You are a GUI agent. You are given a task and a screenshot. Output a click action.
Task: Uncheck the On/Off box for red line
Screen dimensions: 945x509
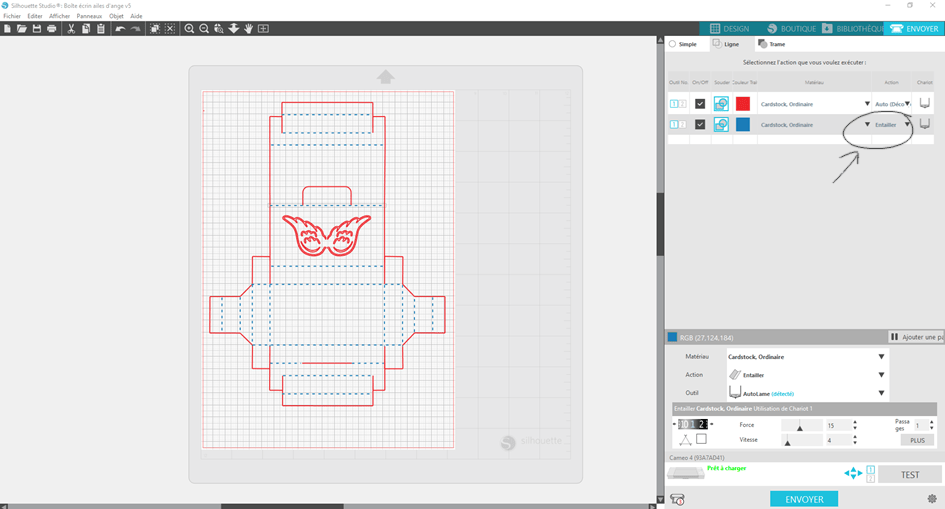[x=700, y=103]
